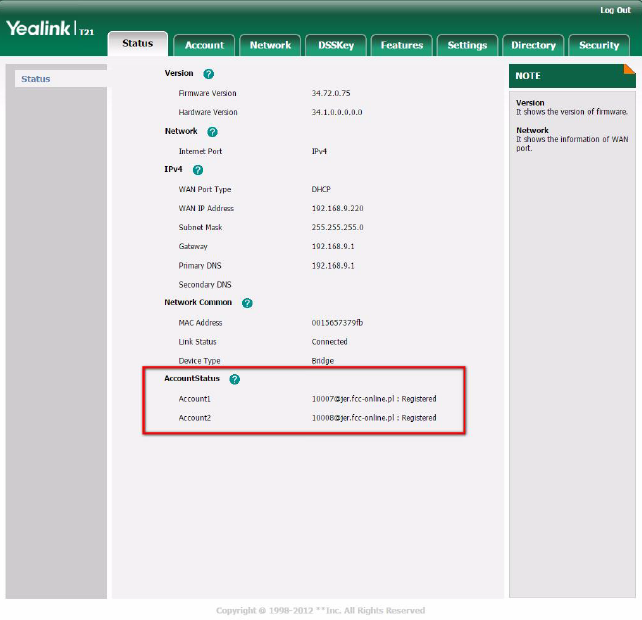Viewport: 642px width, 620px height.
Task: Click the Version help question-mark icon
Action: pos(208,74)
